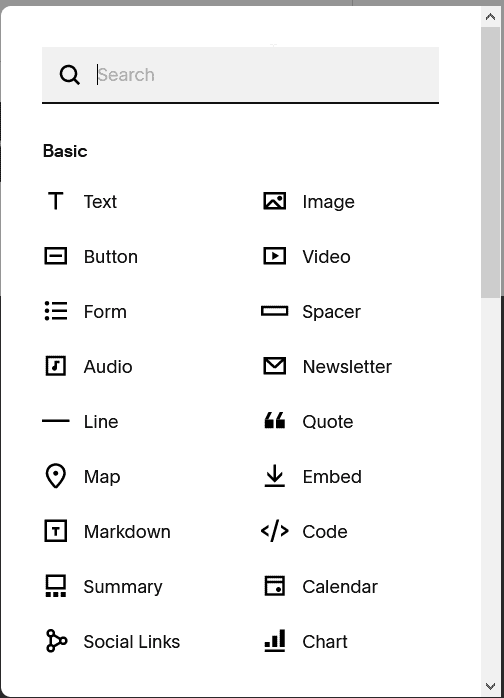Select the Text block icon
Image resolution: width=504 pixels, height=698 pixels.
(x=56, y=201)
